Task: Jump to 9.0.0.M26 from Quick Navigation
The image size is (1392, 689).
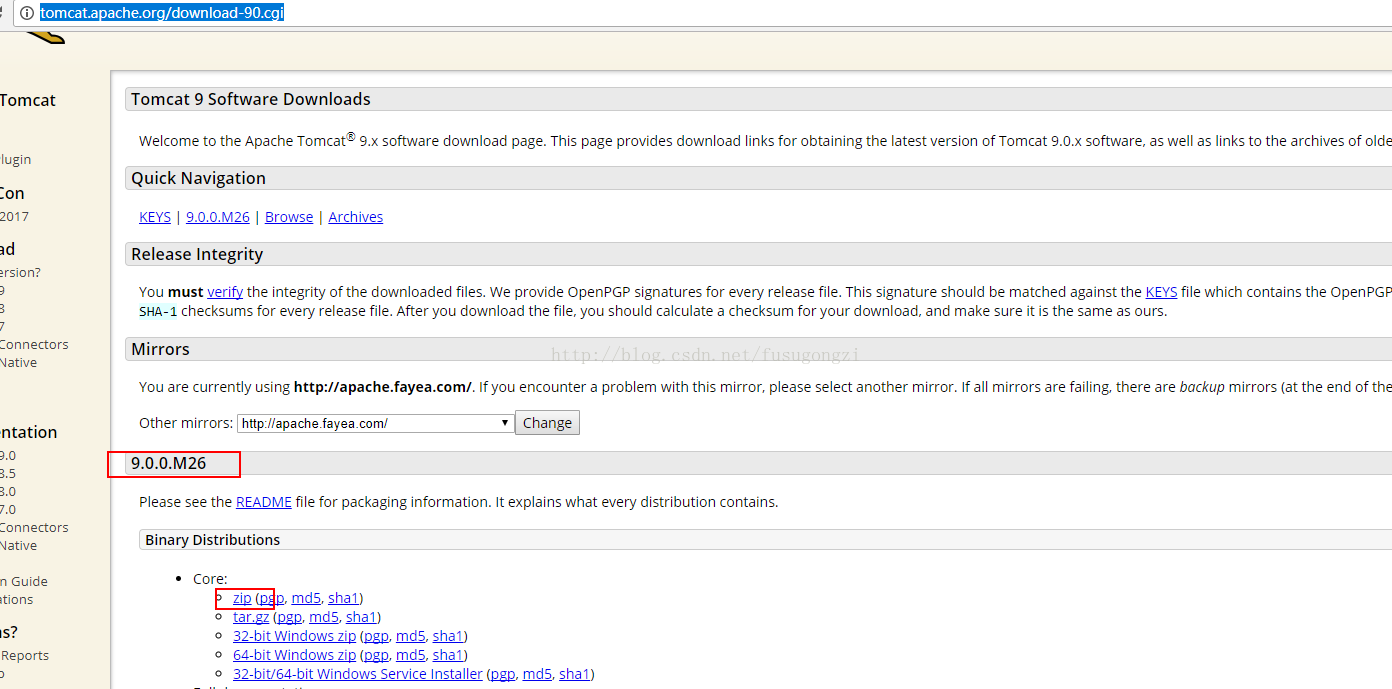Action: pyautogui.click(x=218, y=217)
